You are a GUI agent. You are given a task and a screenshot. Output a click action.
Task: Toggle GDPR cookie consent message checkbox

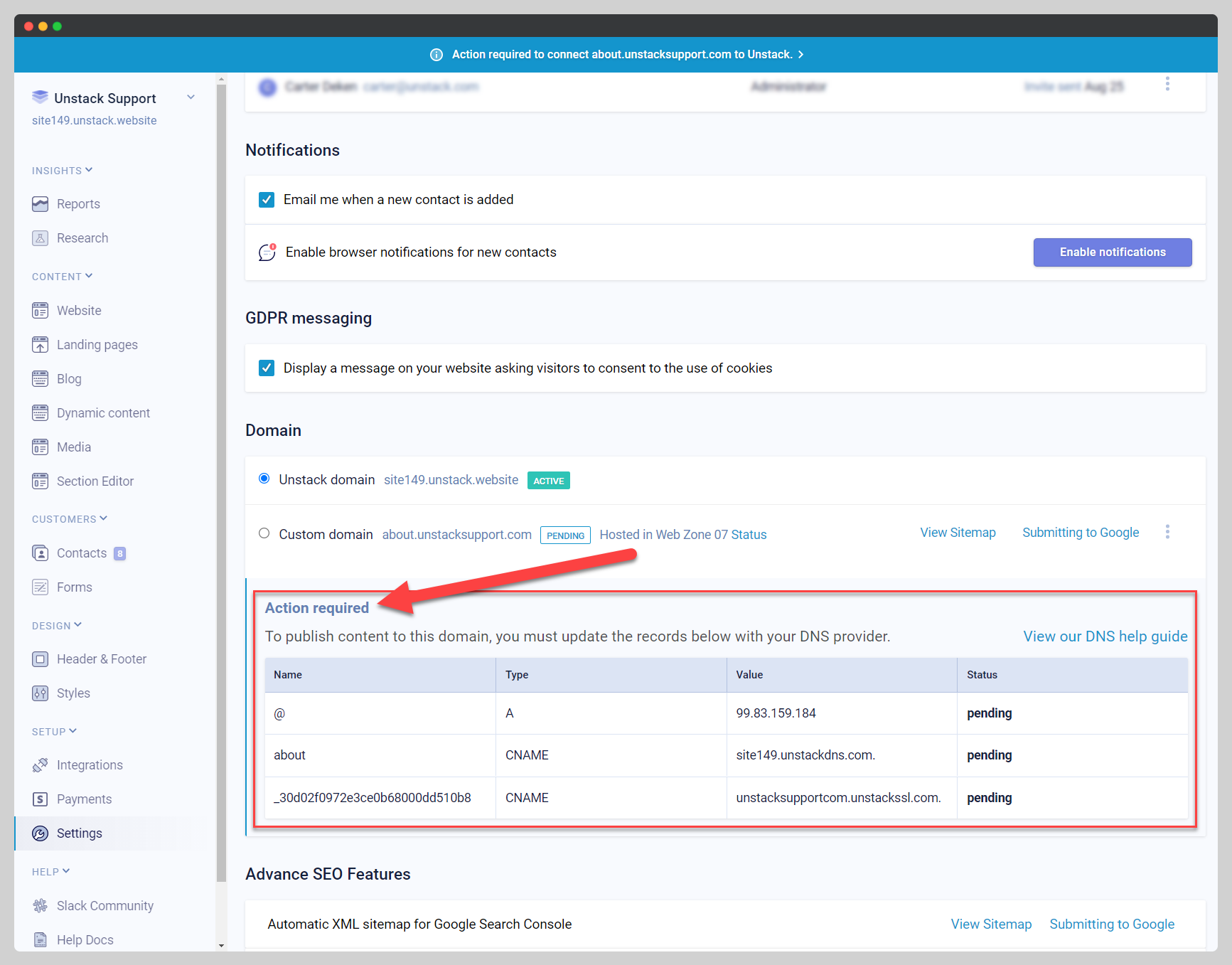267,368
